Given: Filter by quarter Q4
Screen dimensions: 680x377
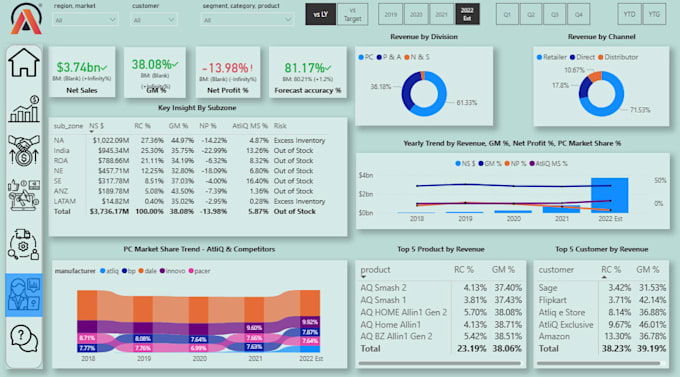Looking at the screenshot, I should point(579,14).
